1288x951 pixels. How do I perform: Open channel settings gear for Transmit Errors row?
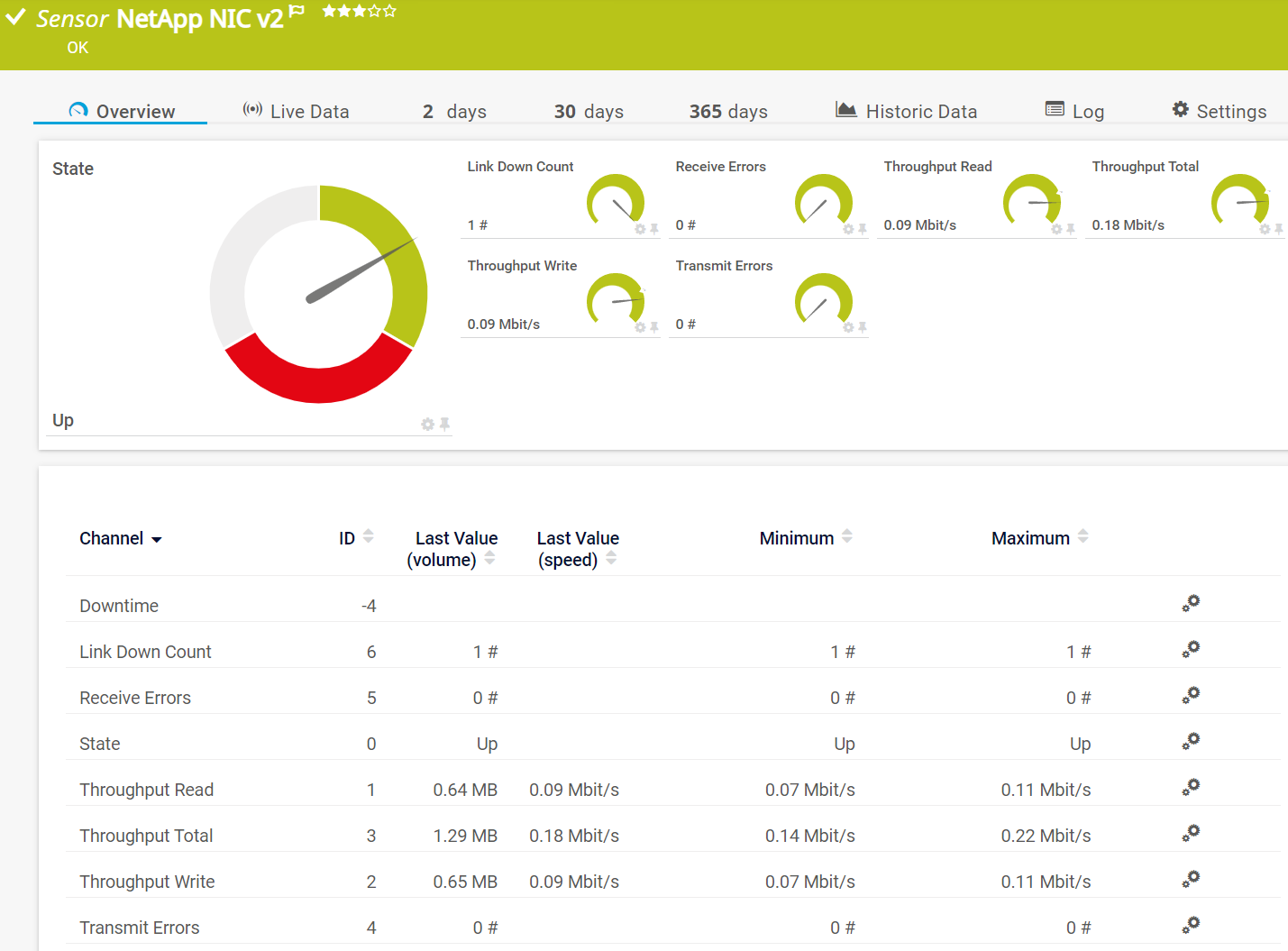point(1191,926)
